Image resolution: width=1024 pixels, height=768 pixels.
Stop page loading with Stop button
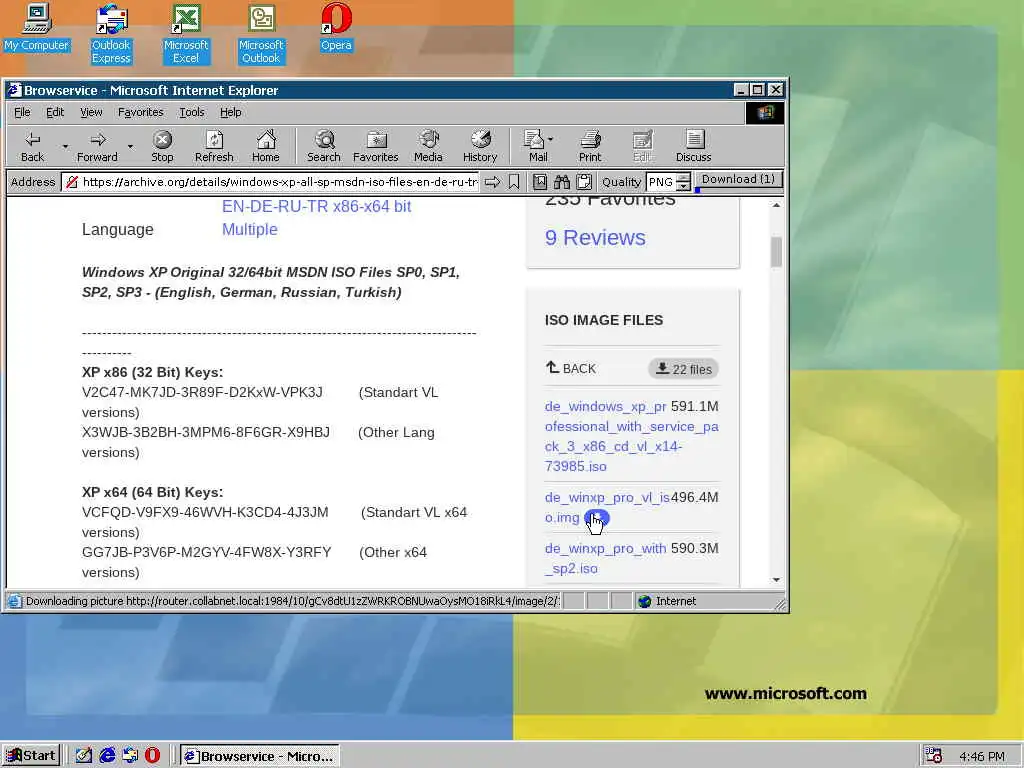point(162,146)
